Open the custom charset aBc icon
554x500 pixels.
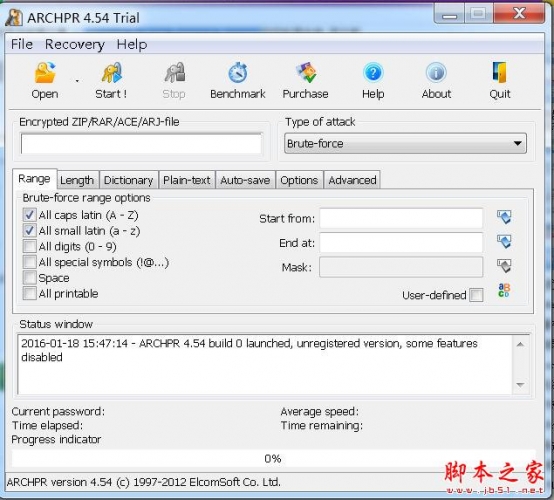pos(504,290)
